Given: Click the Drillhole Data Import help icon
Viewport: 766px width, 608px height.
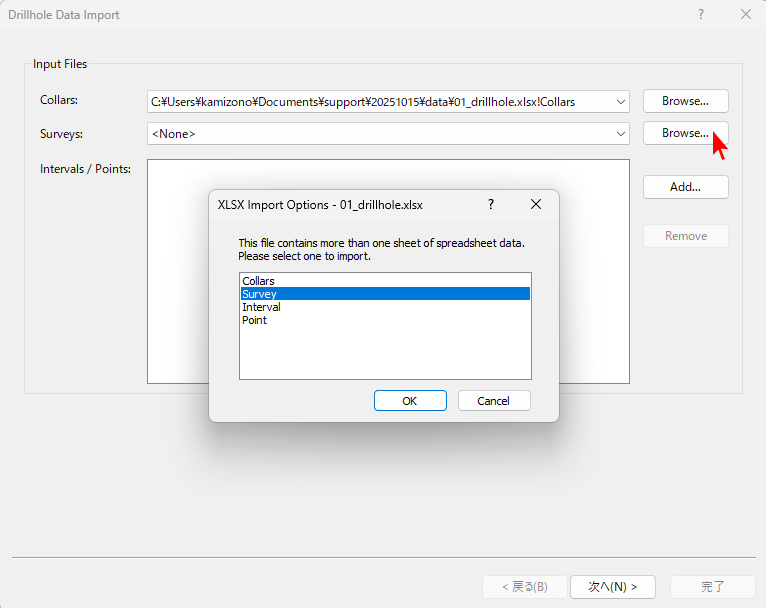Looking at the screenshot, I should pos(700,14).
